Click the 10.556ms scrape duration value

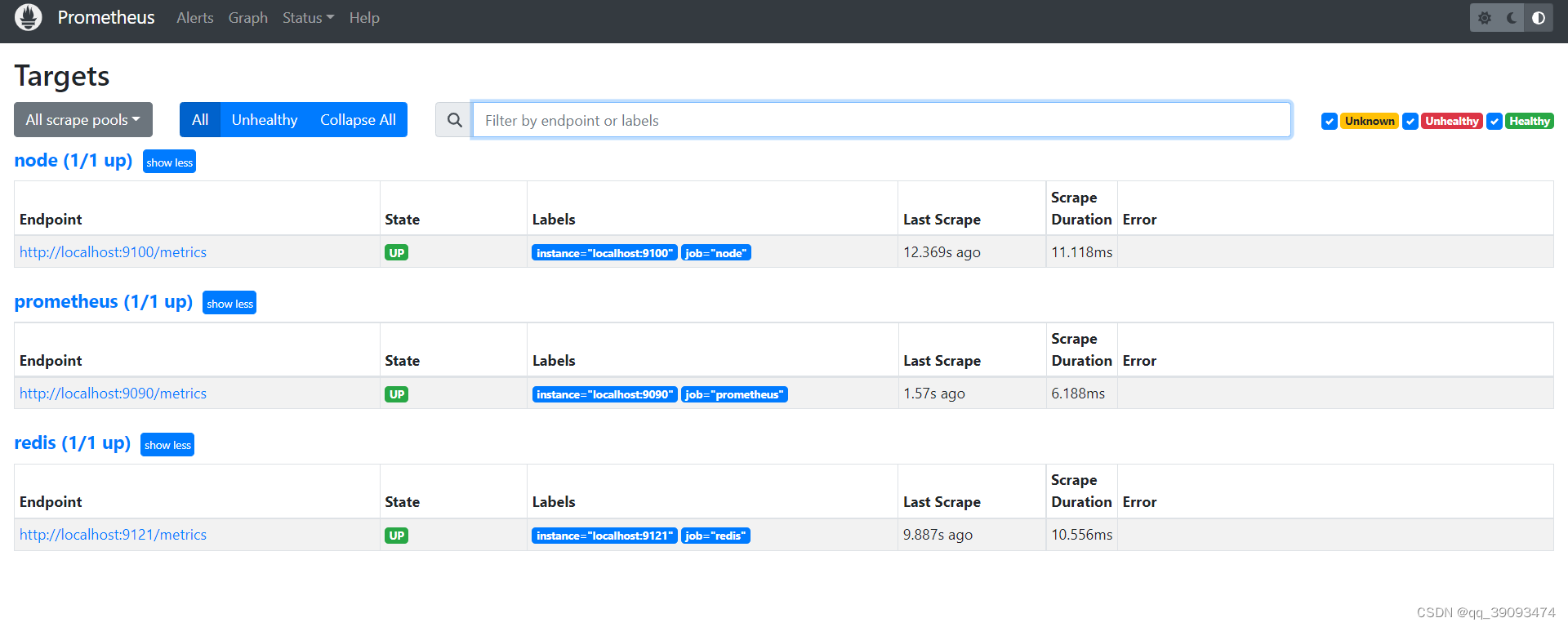1082,535
